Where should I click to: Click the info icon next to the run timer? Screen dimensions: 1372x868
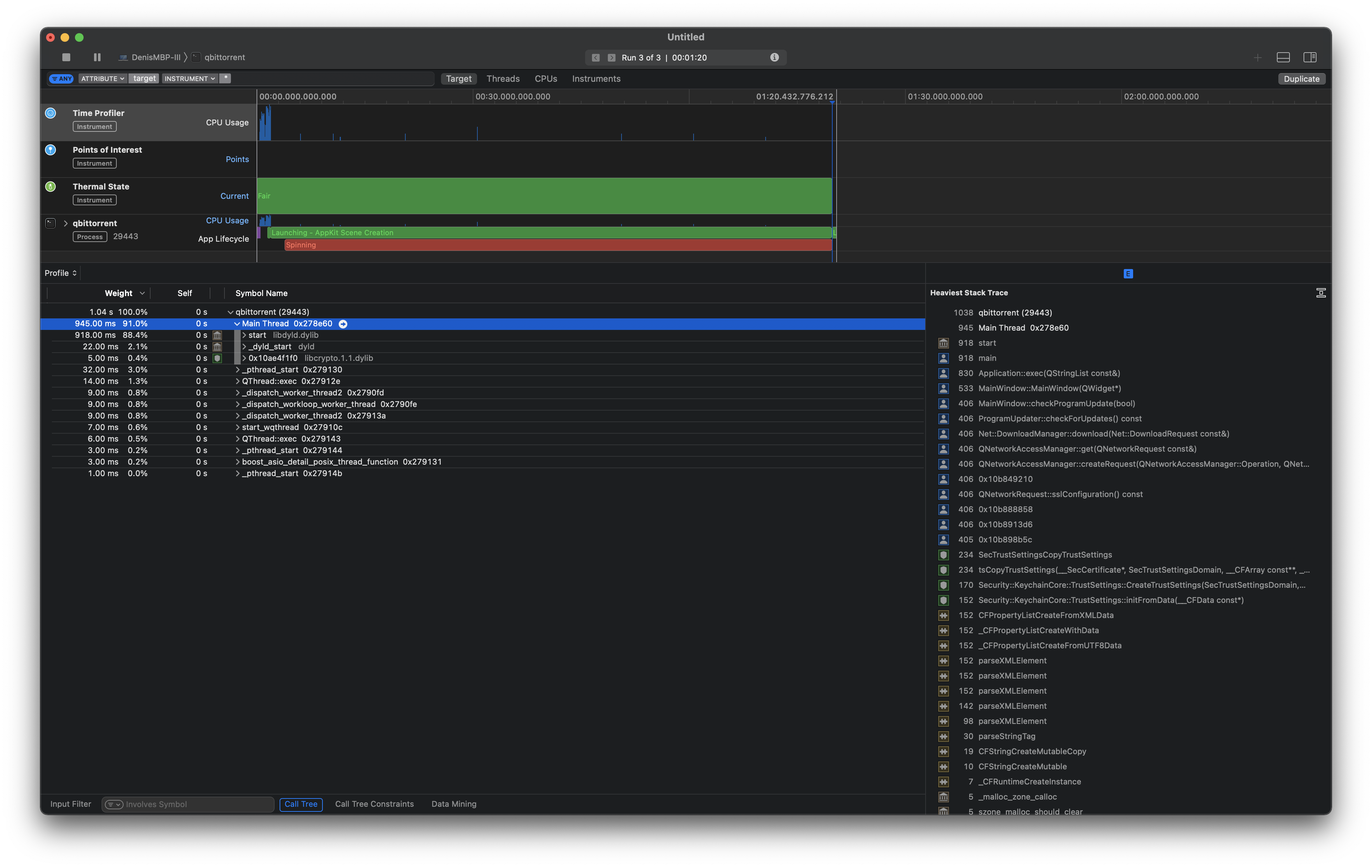pyautogui.click(x=775, y=57)
